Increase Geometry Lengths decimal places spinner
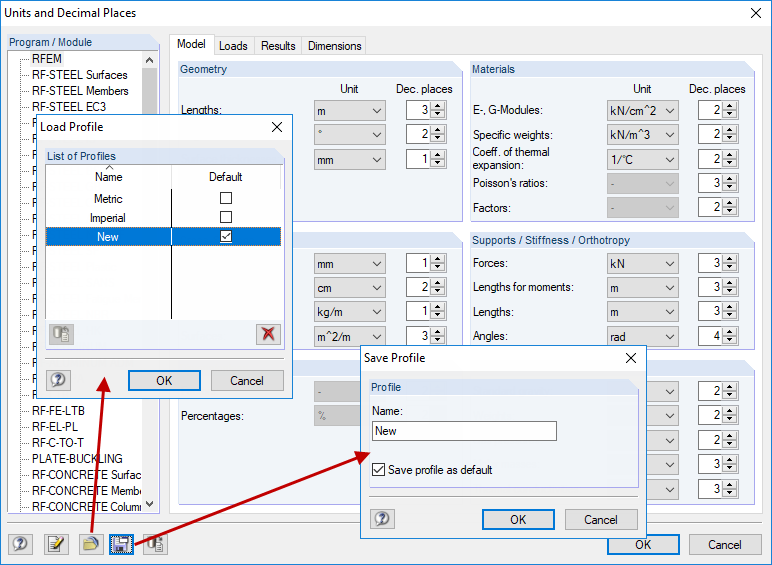 pos(438,106)
